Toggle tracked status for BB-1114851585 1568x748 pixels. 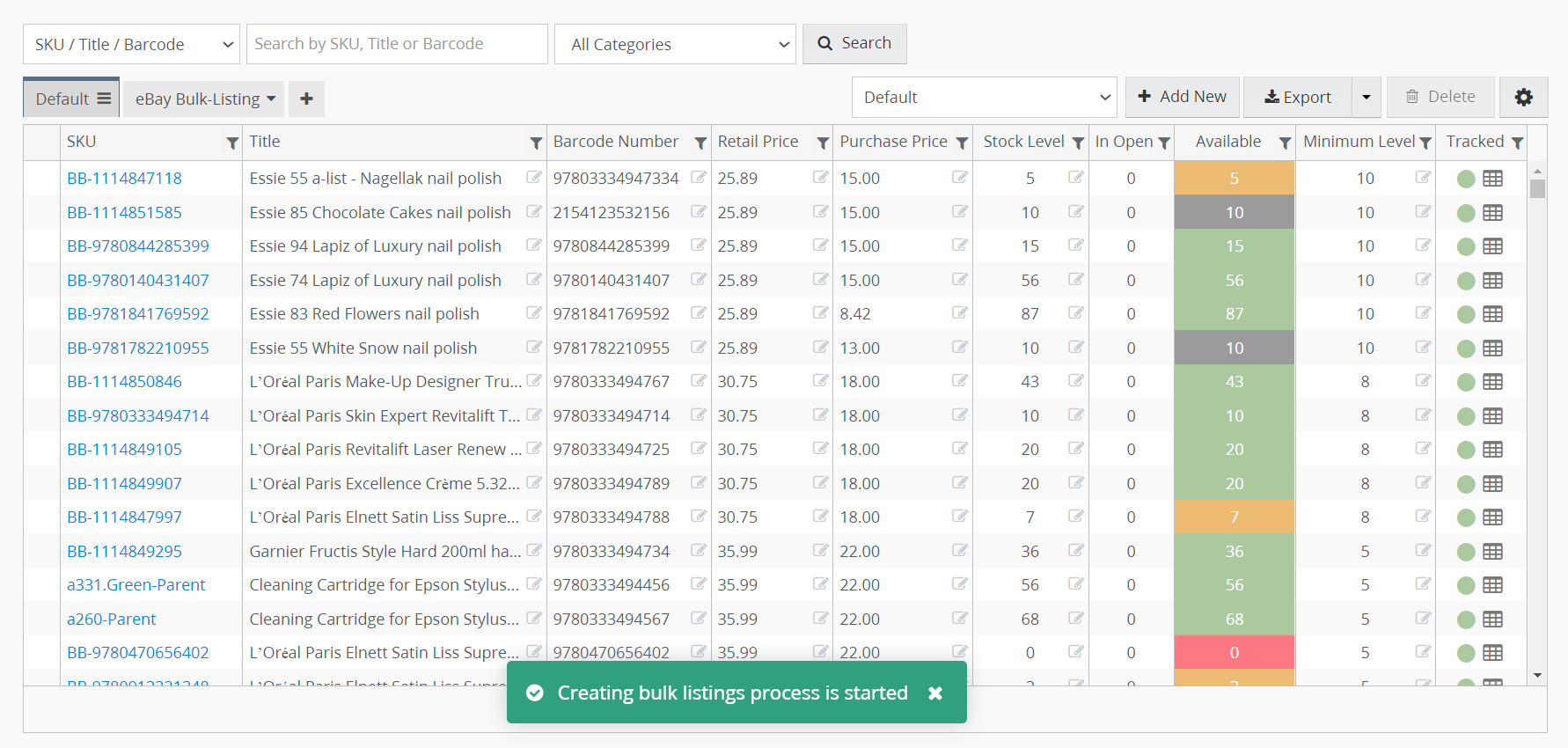point(1466,213)
